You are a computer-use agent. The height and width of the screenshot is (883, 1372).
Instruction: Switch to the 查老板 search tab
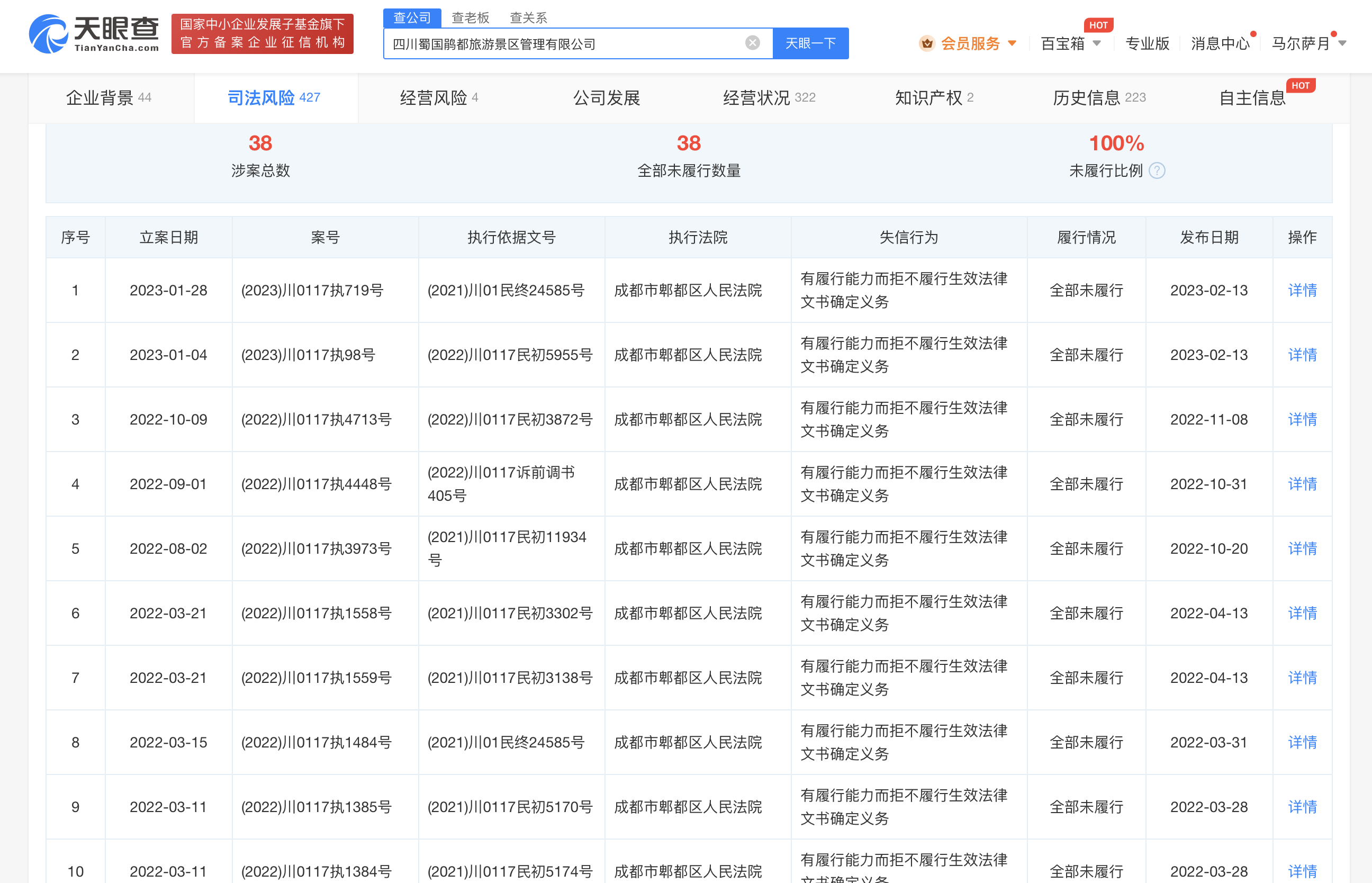click(470, 18)
